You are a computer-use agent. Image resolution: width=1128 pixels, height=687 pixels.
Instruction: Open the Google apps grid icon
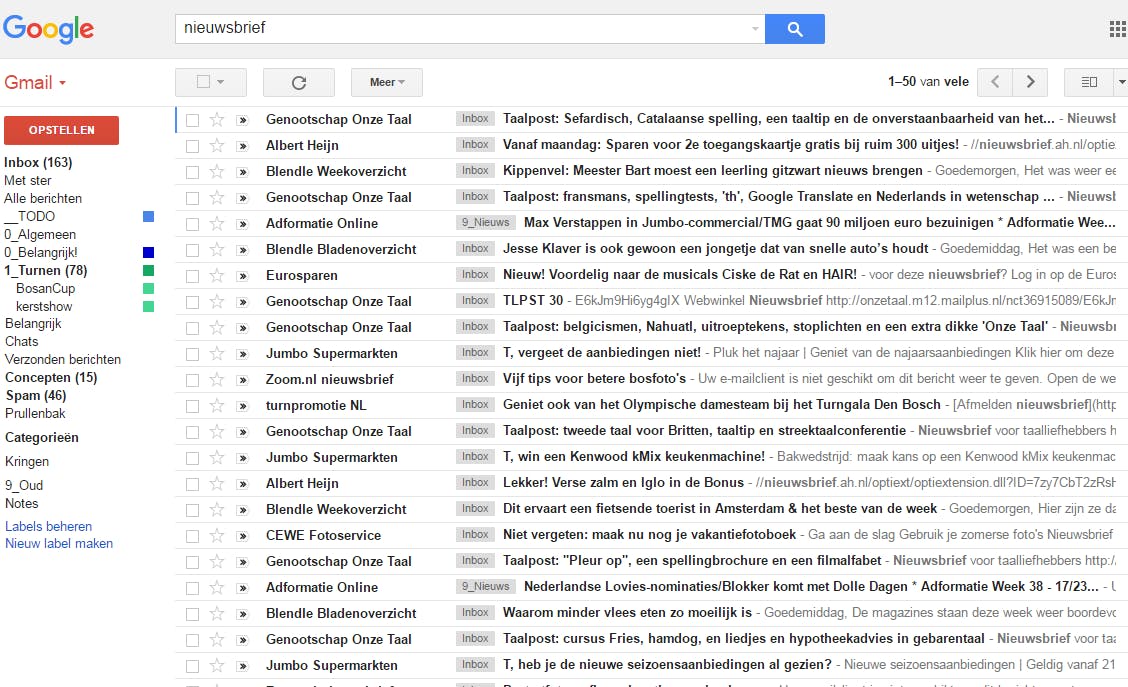pos(1118,29)
